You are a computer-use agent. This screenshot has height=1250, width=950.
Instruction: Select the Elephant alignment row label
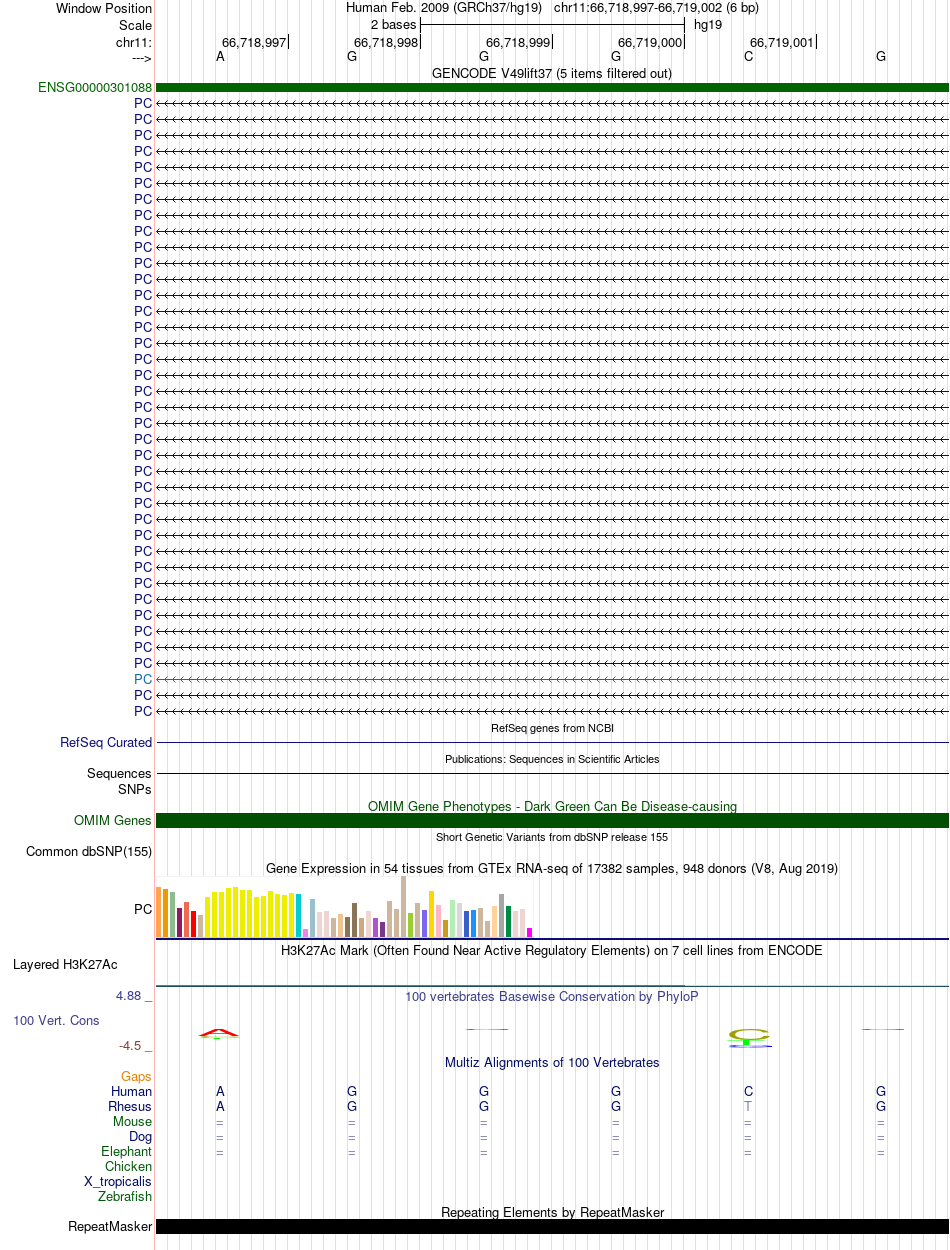127,1151
